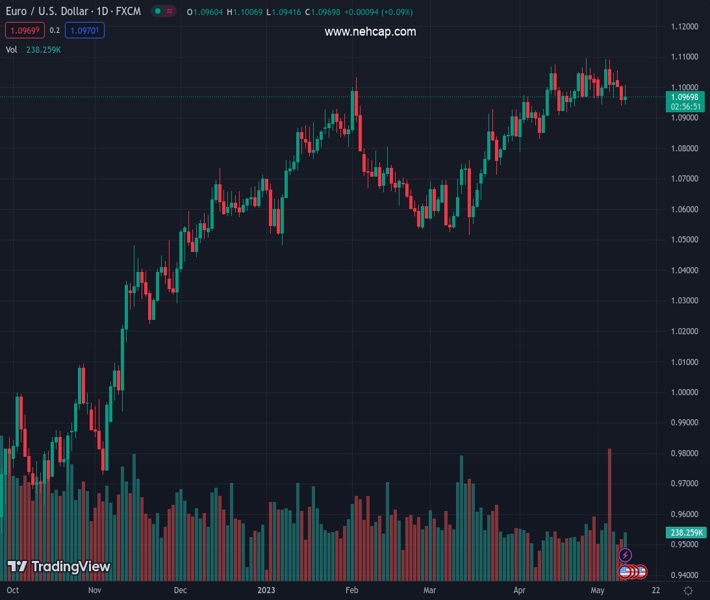Open the chart settings gear icon
Viewport: 710px width, 600px height.
point(688,591)
